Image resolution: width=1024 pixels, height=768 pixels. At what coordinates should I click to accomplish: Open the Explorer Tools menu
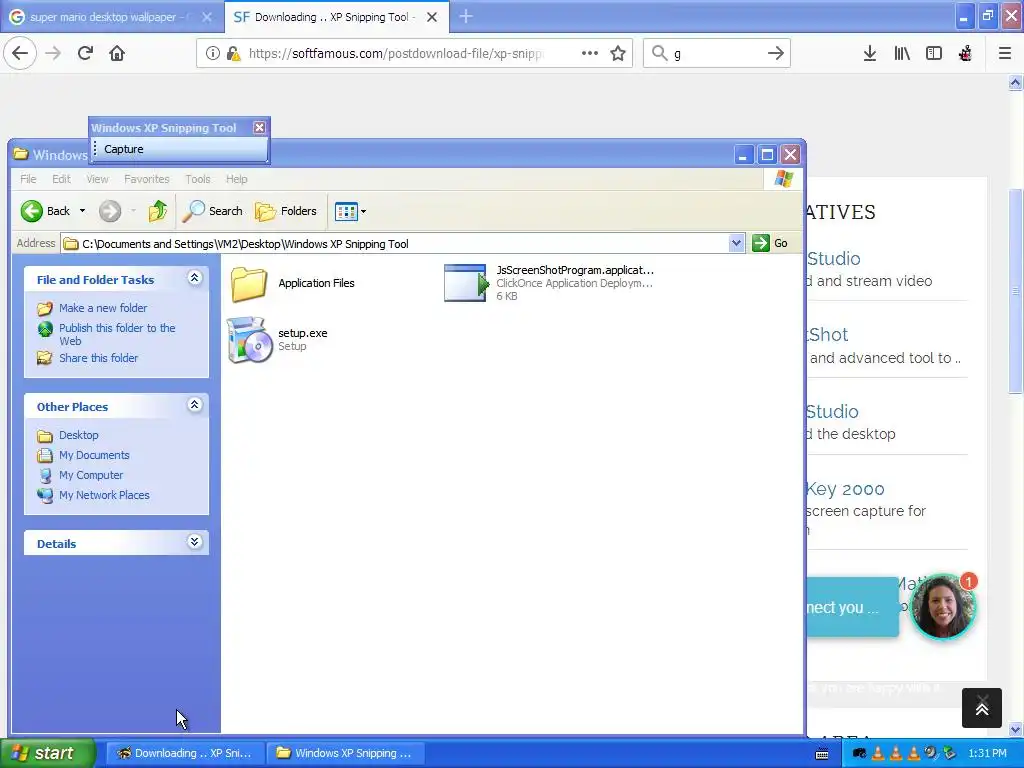pyautogui.click(x=198, y=179)
